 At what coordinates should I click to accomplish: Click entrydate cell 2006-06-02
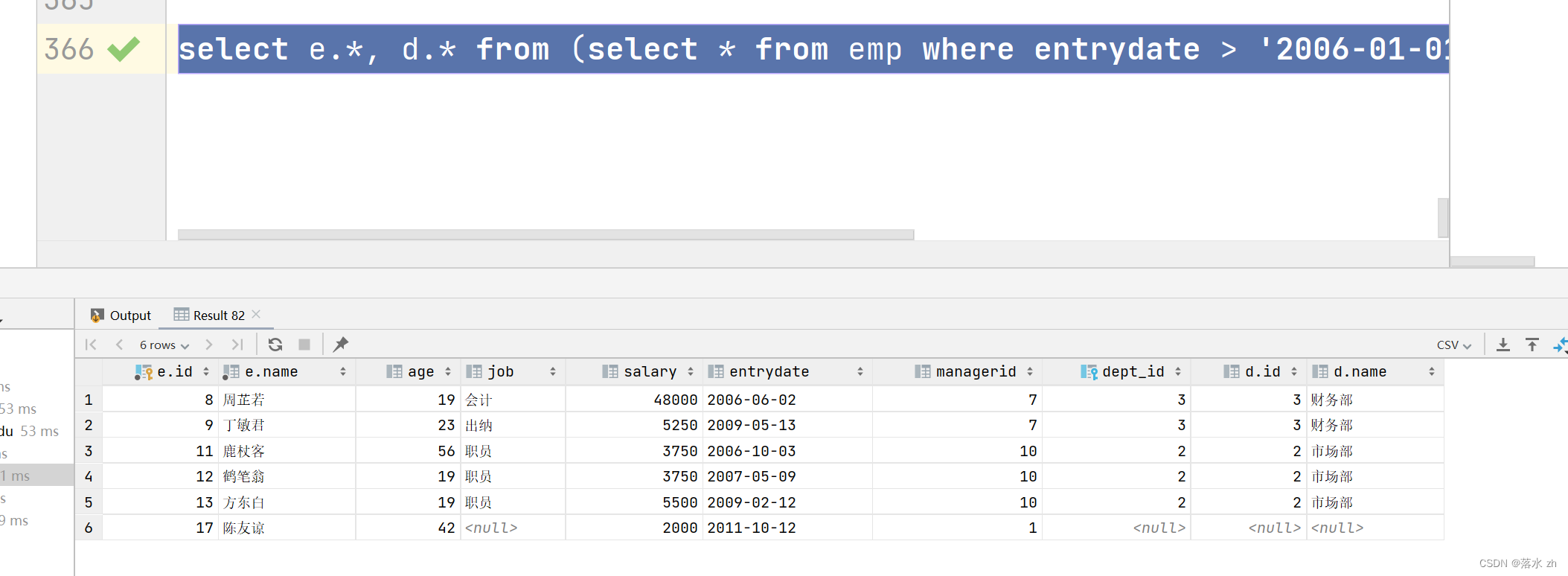click(787, 400)
